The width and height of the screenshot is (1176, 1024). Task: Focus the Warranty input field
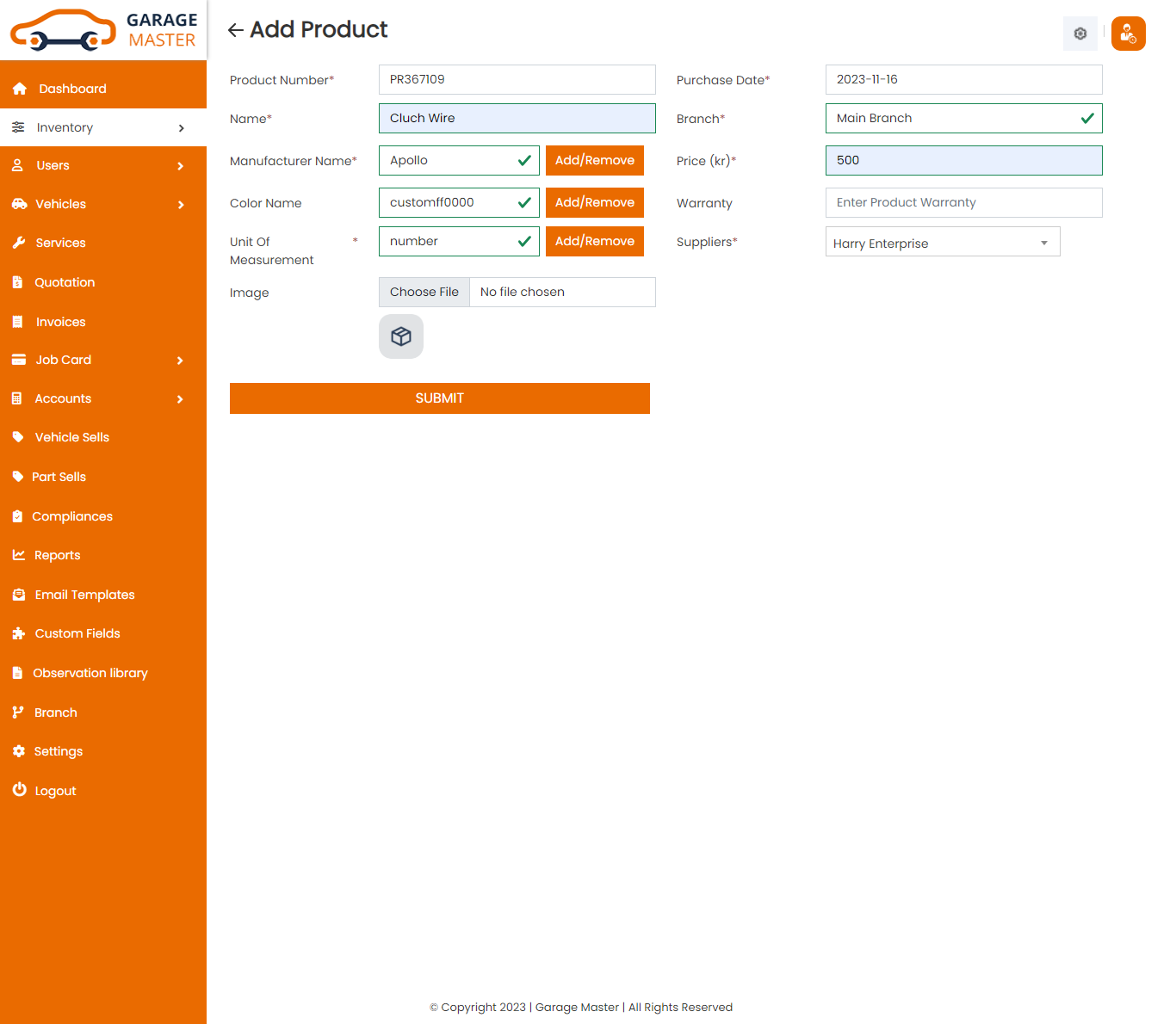point(962,203)
